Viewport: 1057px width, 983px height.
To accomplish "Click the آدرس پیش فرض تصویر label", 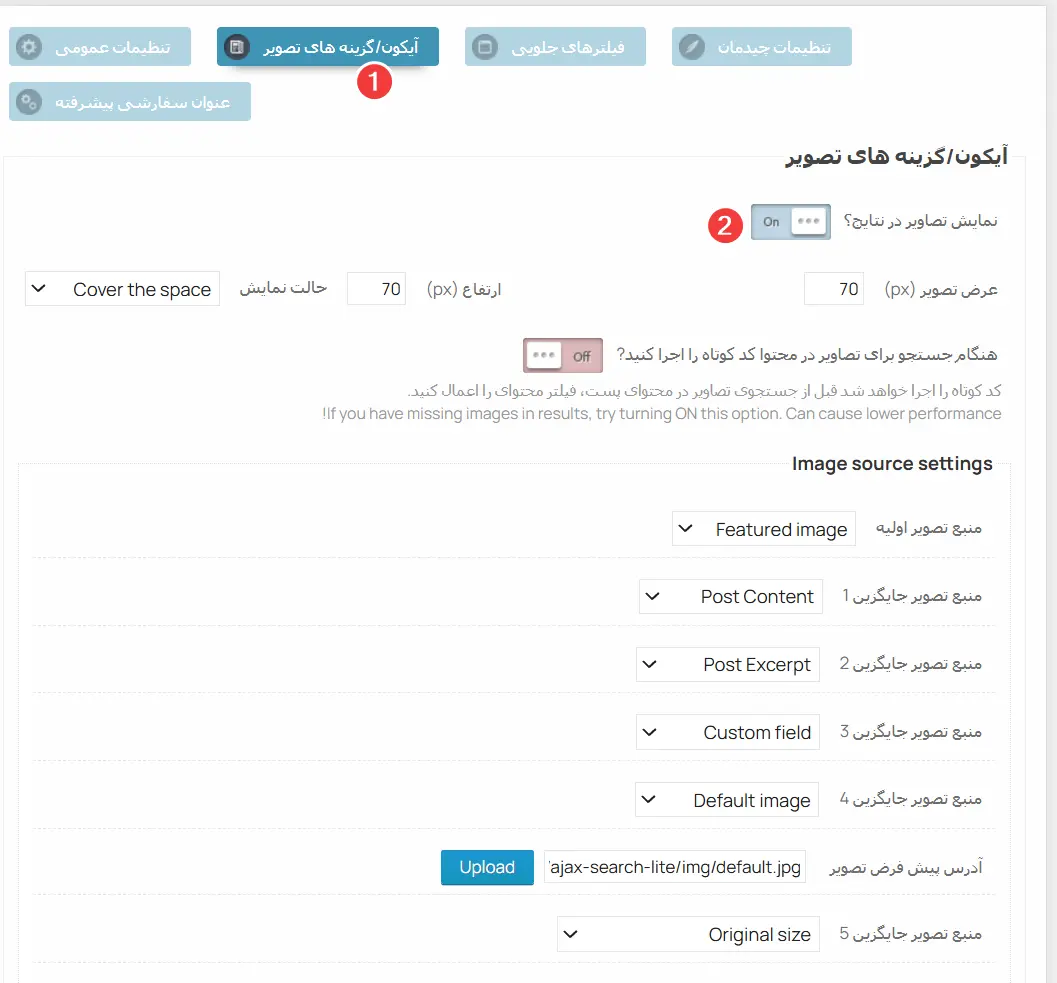I will tap(905, 867).
